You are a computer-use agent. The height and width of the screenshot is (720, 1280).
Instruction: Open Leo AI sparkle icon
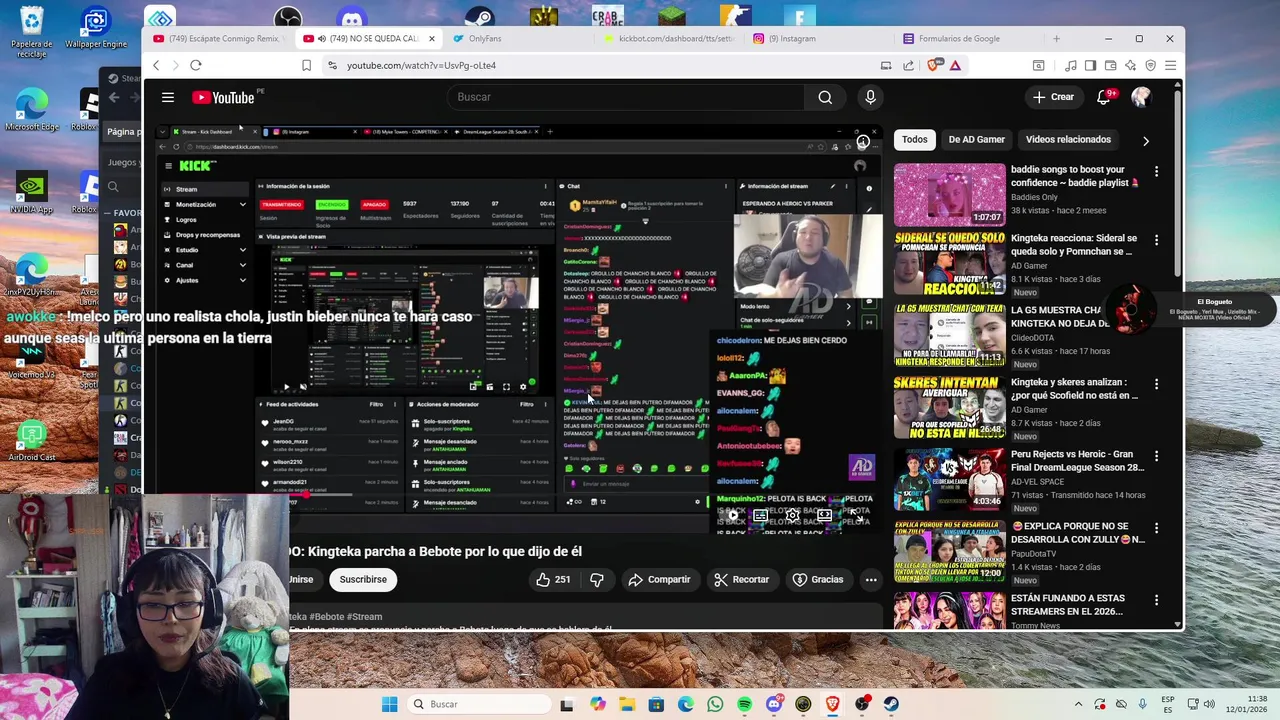1130,65
